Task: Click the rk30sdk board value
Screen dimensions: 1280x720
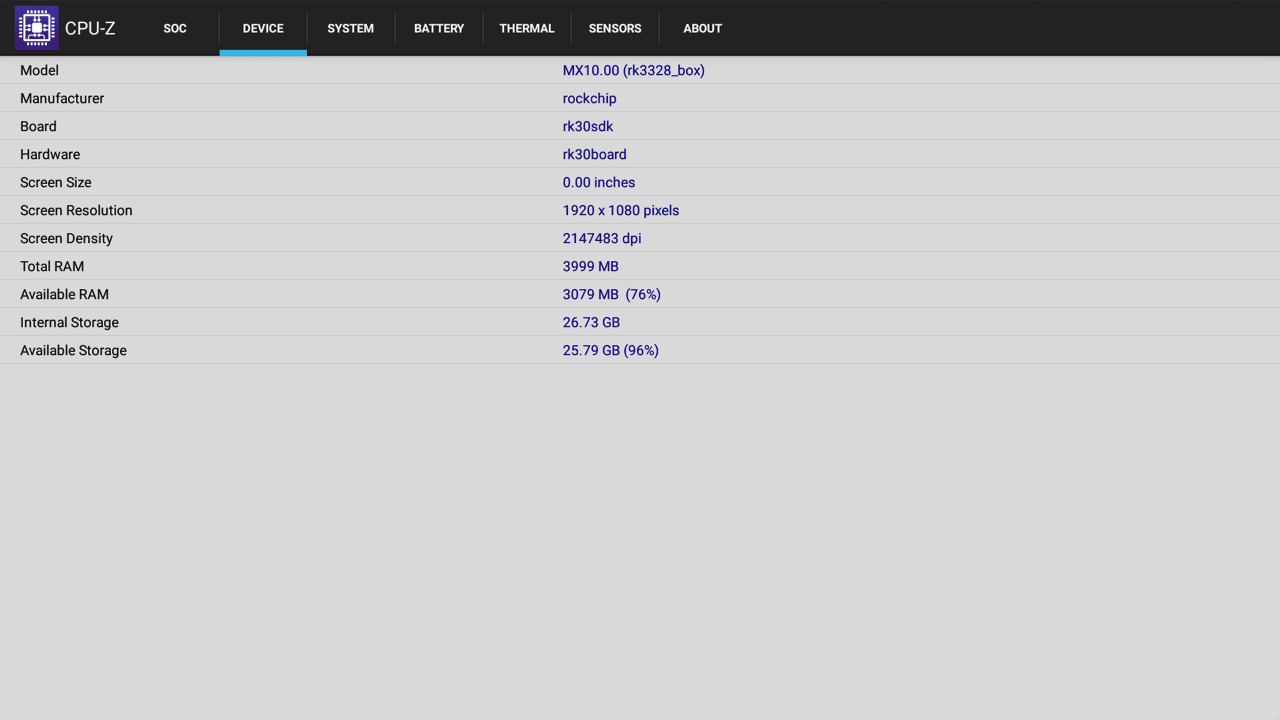Action: point(588,126)
